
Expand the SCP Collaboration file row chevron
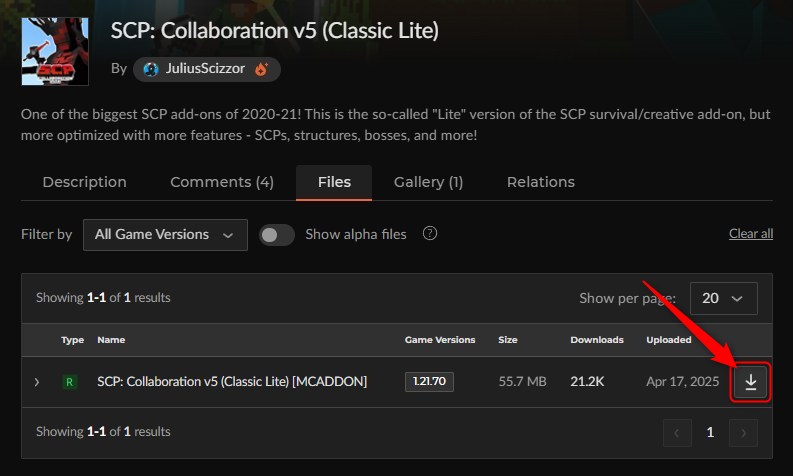point(36,382)
